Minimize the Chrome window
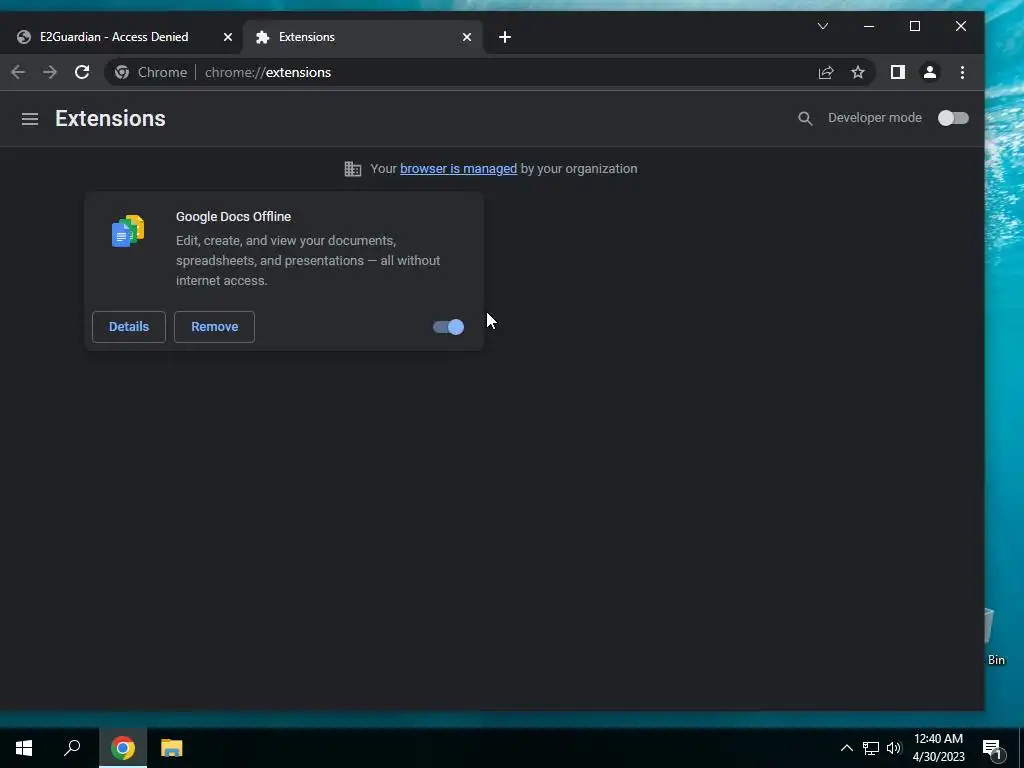 click(x=869, y=26)
